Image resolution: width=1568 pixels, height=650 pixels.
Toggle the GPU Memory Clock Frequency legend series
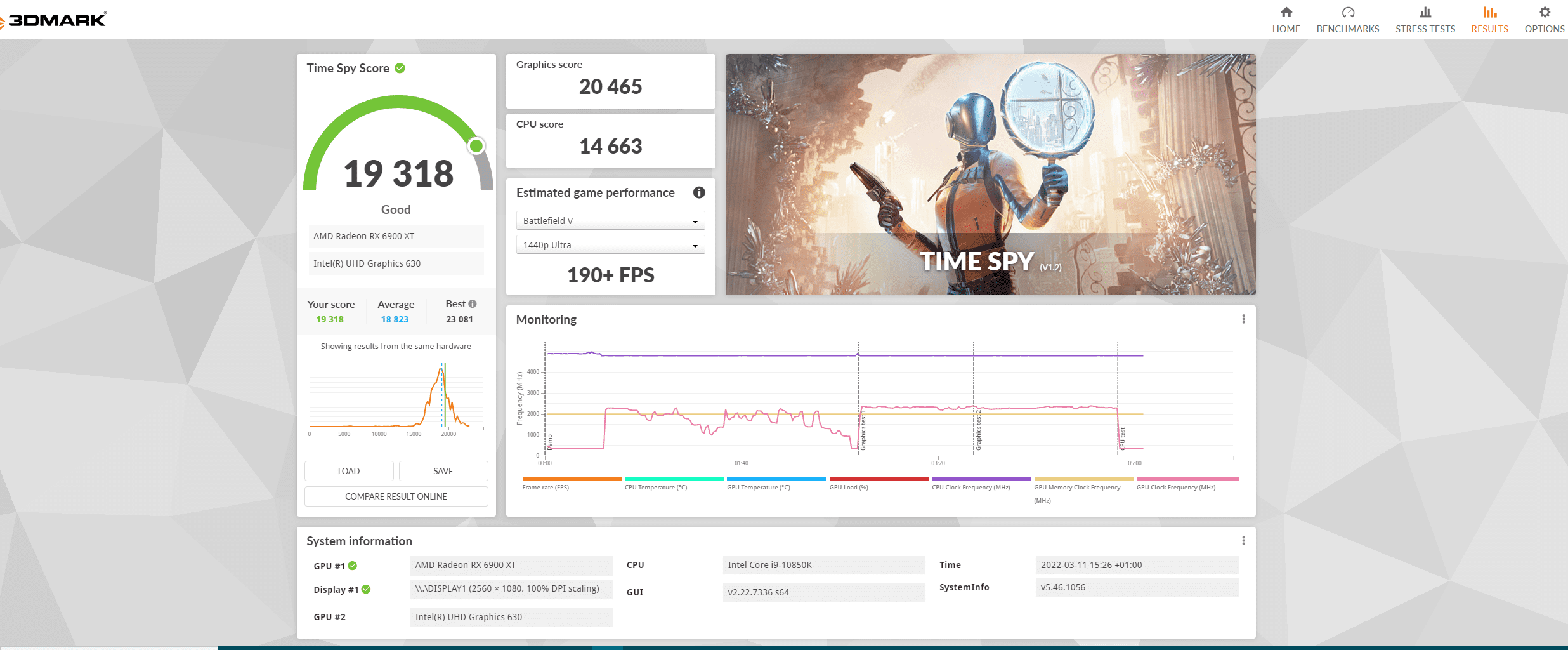[1083, 490]
